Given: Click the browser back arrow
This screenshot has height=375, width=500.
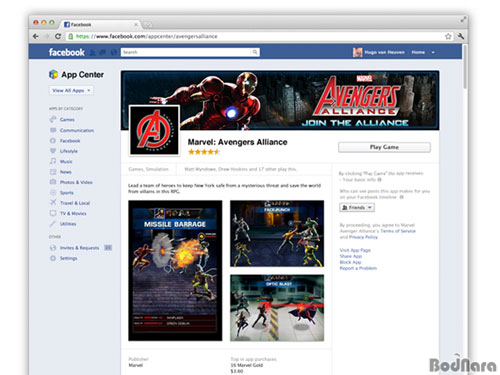Looking at the screenshot, I should [36, 36].
